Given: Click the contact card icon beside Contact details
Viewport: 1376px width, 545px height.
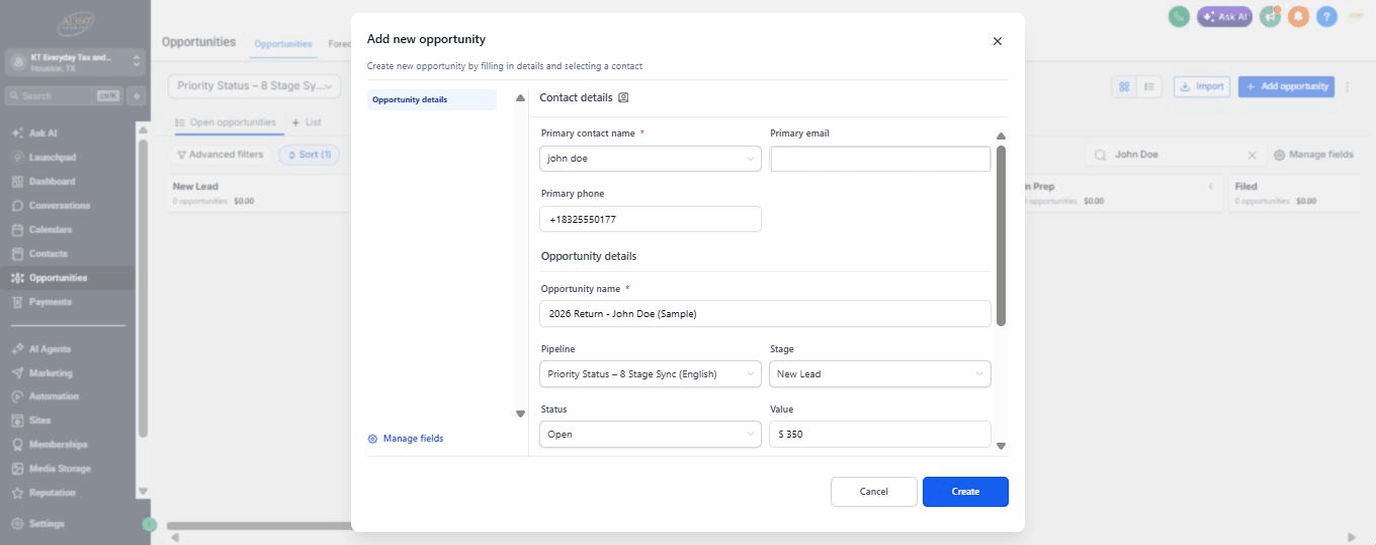Looking at the screenshot, I should click(x=623, y=98).
